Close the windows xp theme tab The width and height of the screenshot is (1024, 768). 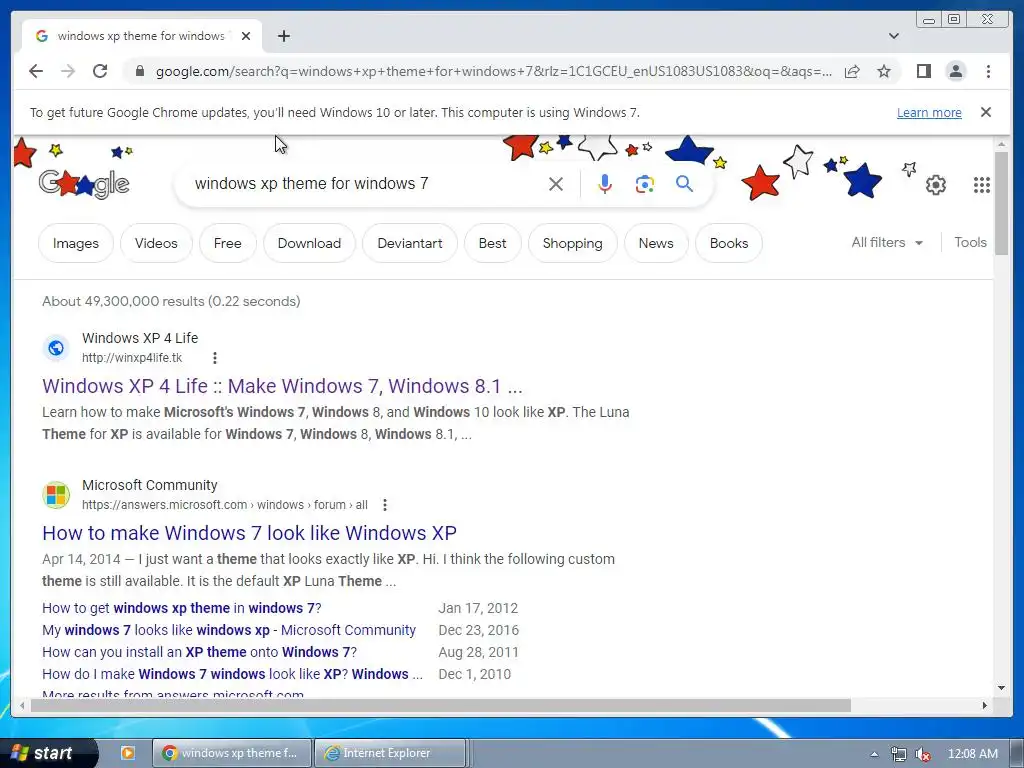pyautogui.click(x=246, y=36)
